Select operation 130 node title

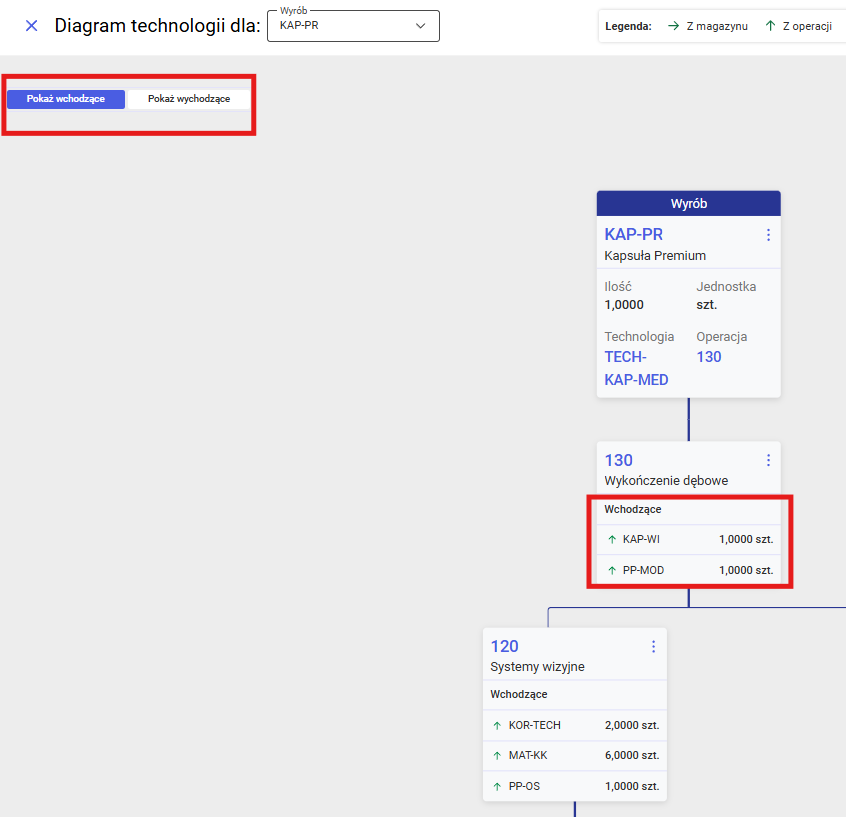pos(619,460)
